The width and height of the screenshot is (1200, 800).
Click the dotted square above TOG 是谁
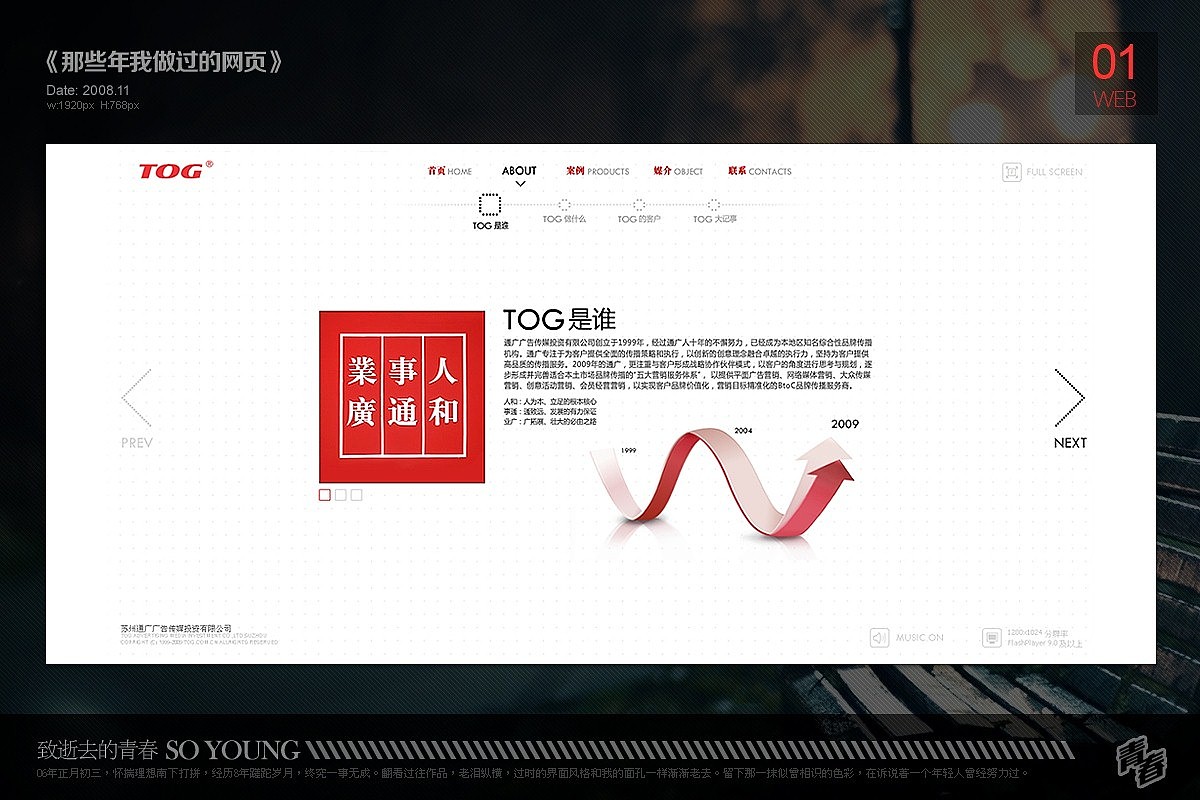[489, 204]
